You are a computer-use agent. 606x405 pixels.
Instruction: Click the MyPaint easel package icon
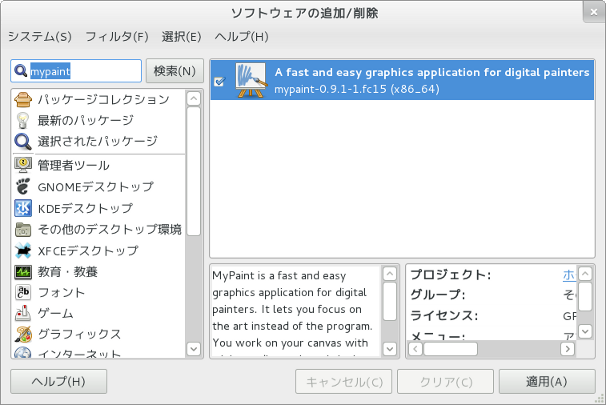click(x=251, y=80)
